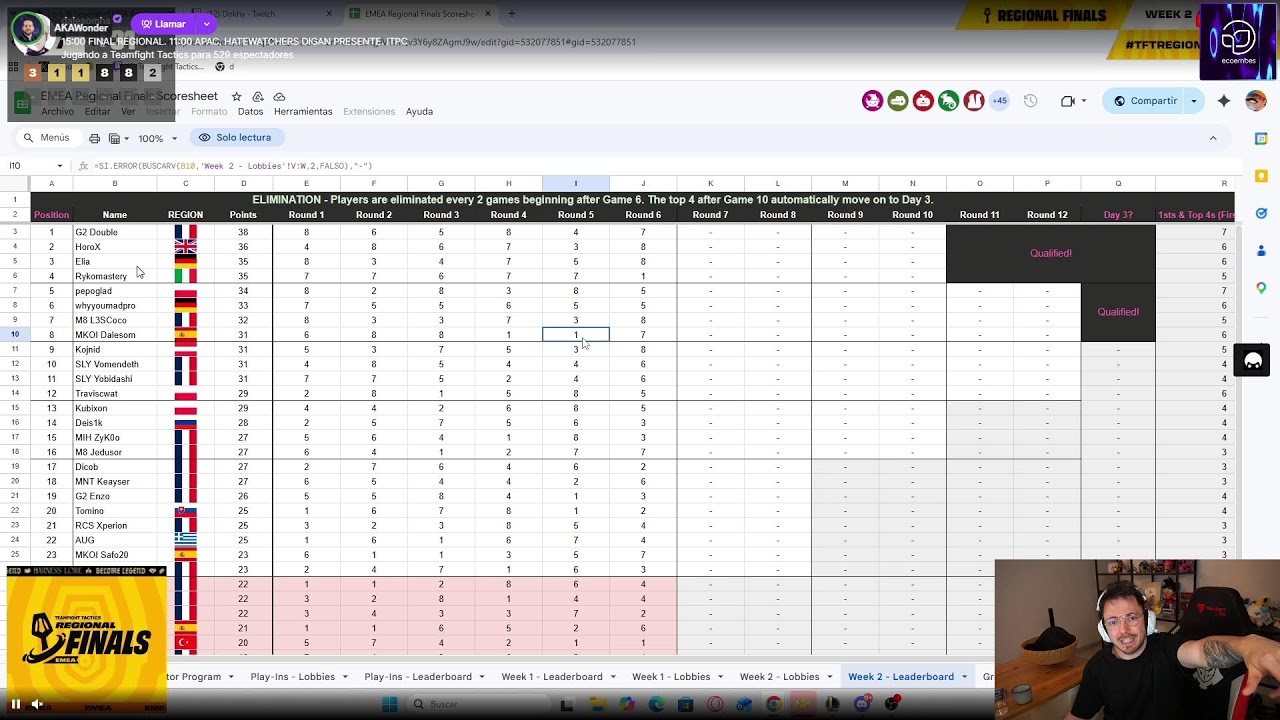Open a new browser tab with plus button
1280x720 pixels.
coord(511,14)
